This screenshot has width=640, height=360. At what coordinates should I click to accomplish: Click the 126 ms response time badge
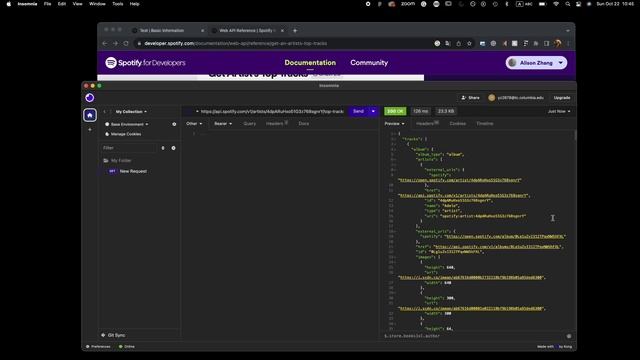[420, 111]
